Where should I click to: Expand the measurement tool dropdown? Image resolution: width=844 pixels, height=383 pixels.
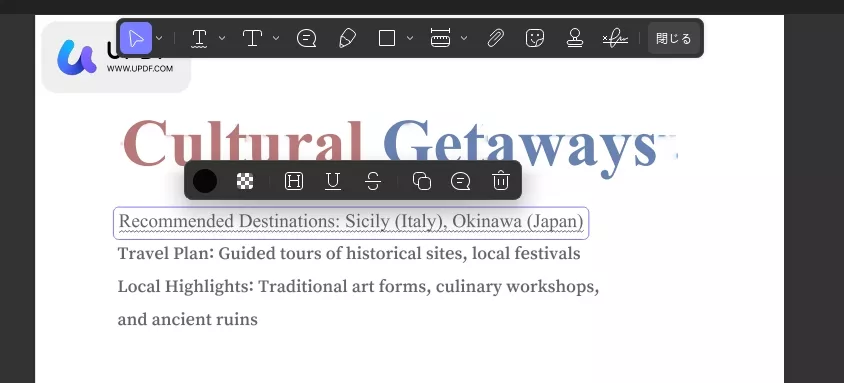tap(464, 38)
